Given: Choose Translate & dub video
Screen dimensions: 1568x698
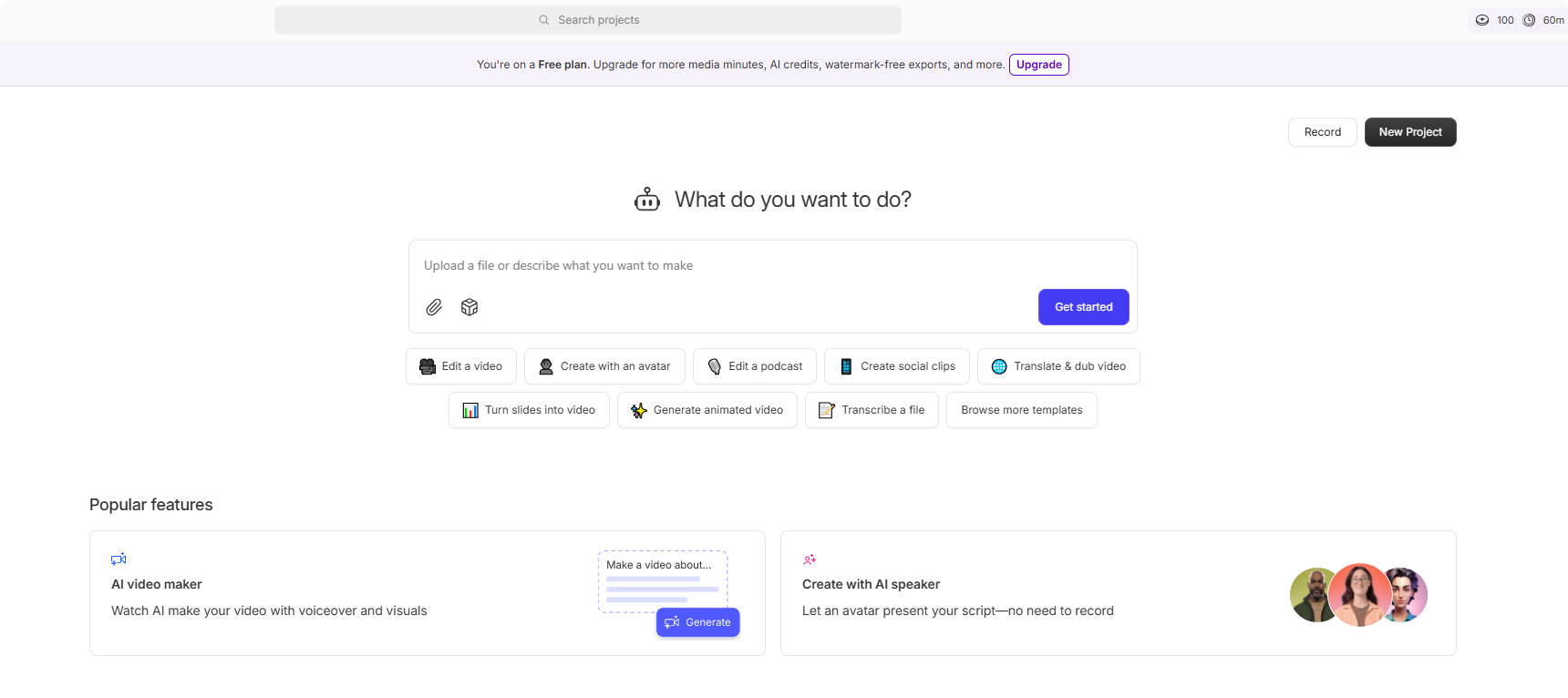Looking at the screenshot, I should point(1058,366).
